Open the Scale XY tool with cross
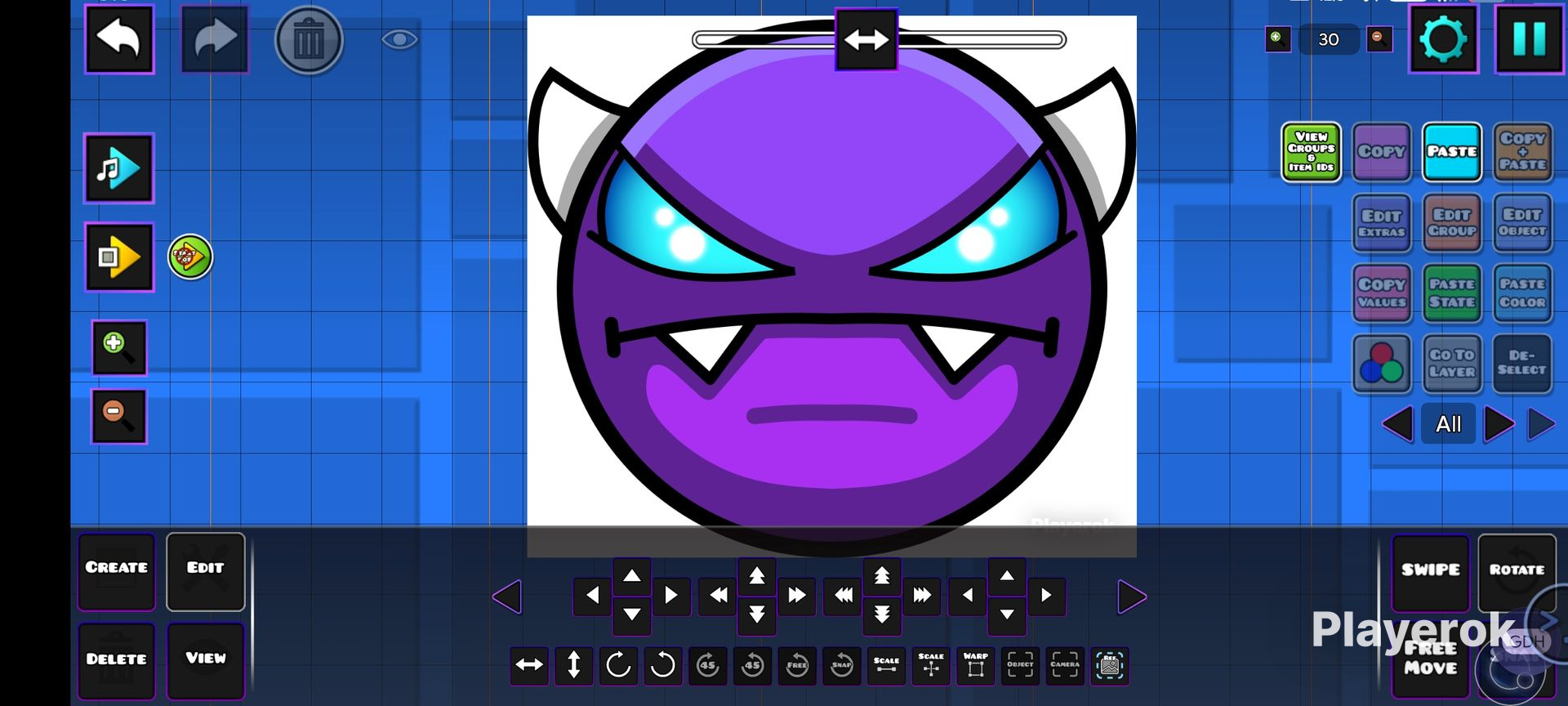Viewport: 1568px width, 706px height. point(931,665)
